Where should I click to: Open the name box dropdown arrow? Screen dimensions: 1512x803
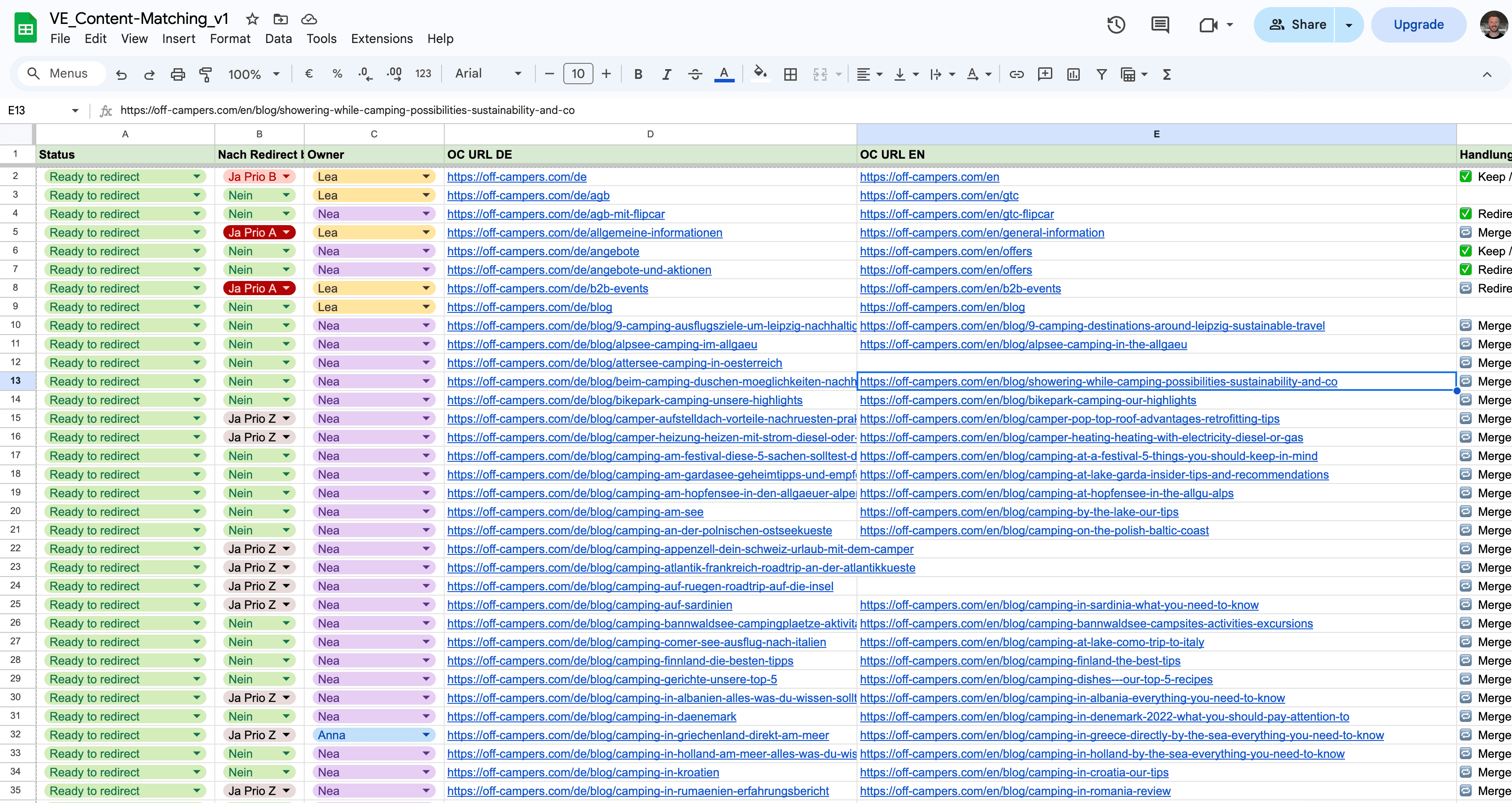74,110
